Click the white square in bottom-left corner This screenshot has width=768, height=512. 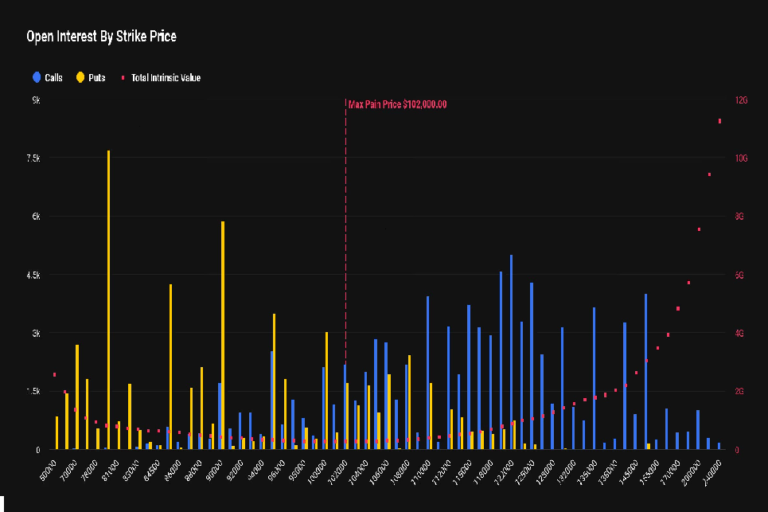click(3, 504)
